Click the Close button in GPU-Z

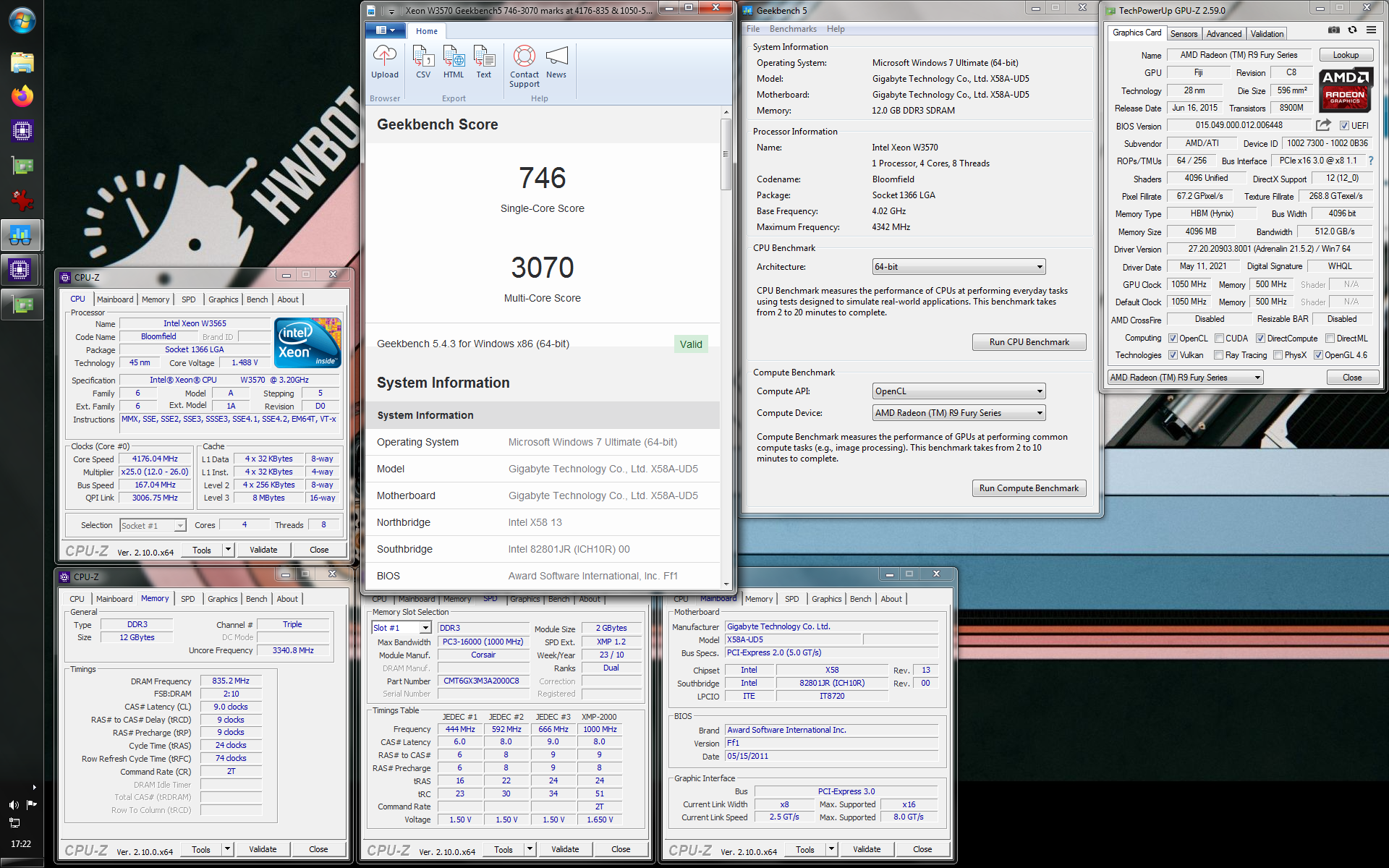coord(1352,377)
